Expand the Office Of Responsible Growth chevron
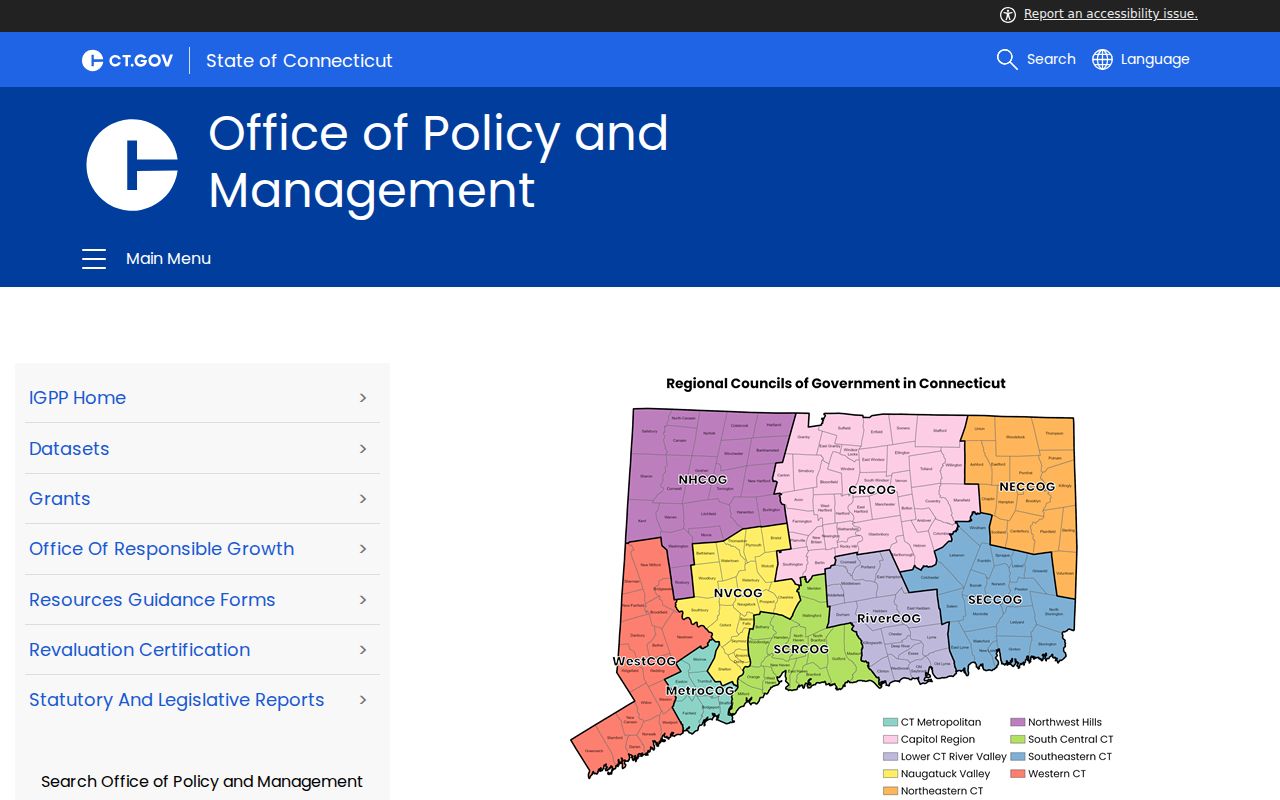 tap(363, 549)
